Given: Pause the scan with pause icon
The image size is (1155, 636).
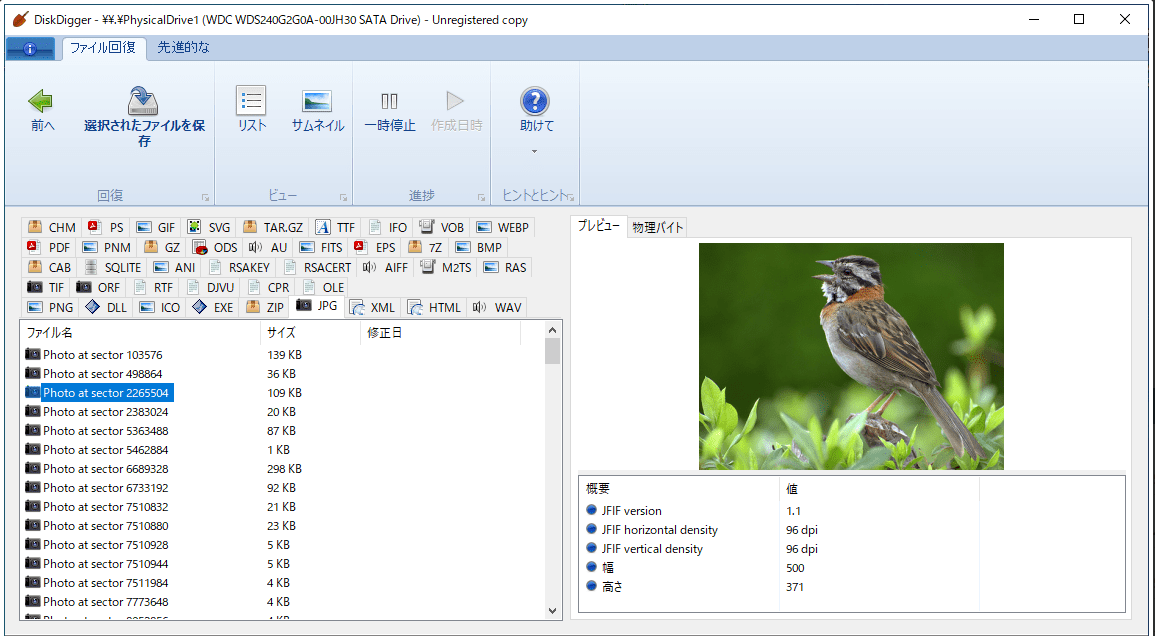Looking at the screenshot, I should pos(389,101).
